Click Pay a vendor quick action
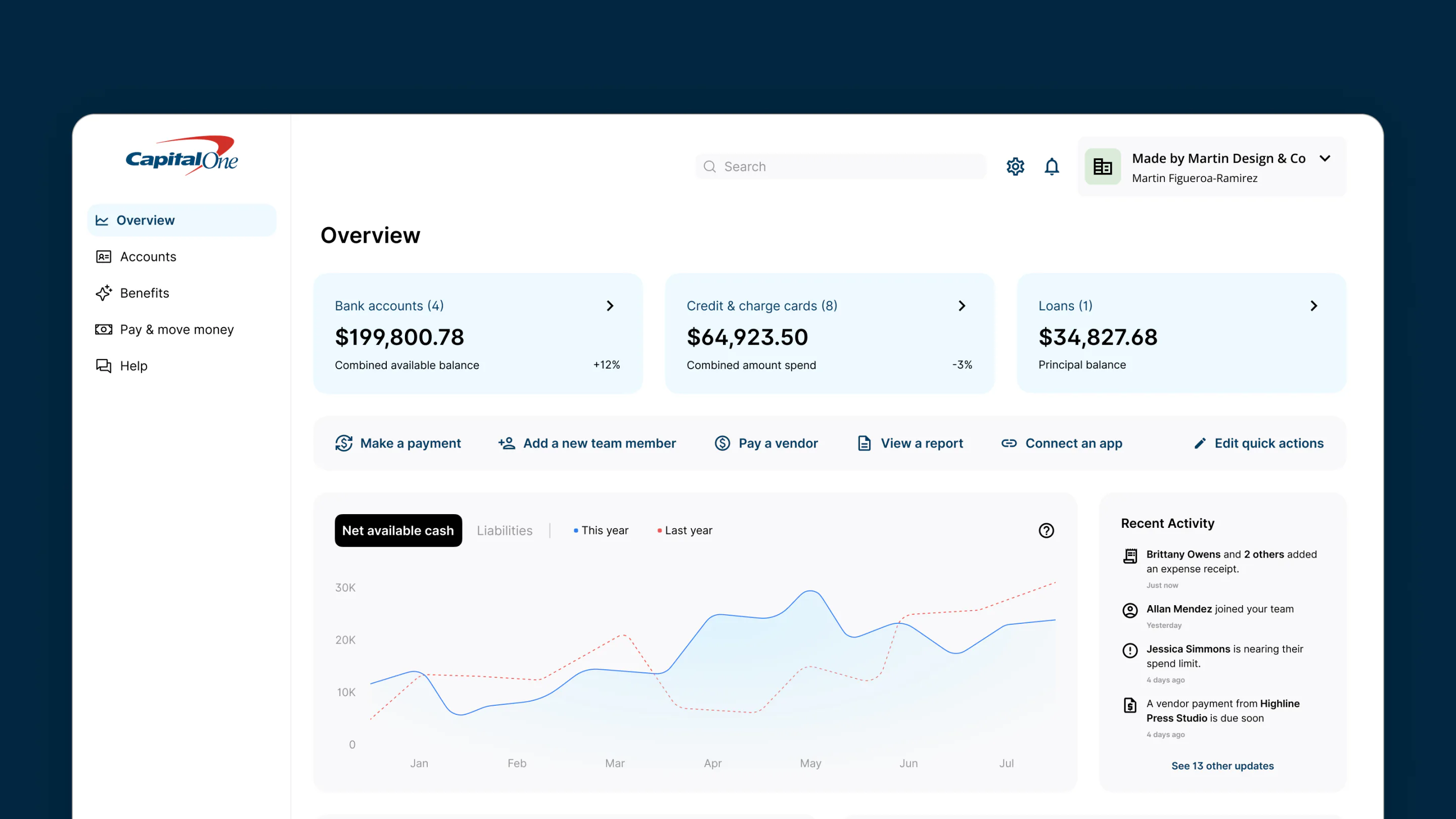The height and width of the screenshot is (819, 1456). 766,443
